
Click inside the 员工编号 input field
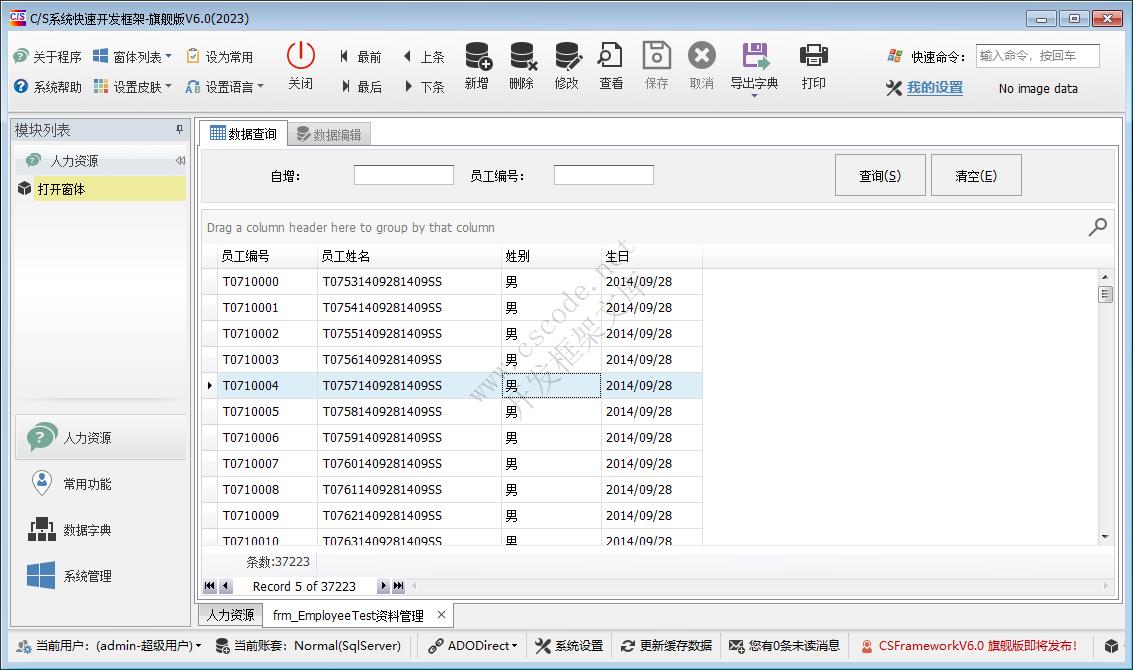tap(603, 174)
